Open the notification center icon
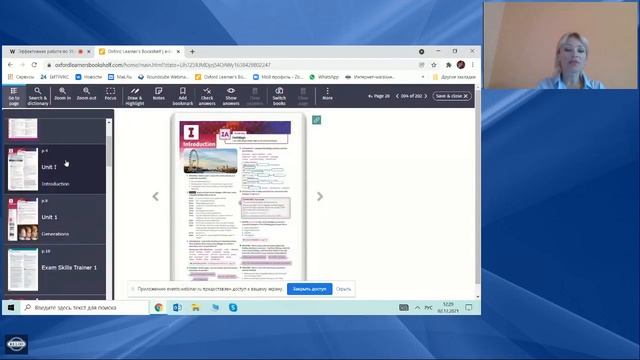Image resolution: width=640 pixels, height=360 pixels. click(x=469, y=307)
